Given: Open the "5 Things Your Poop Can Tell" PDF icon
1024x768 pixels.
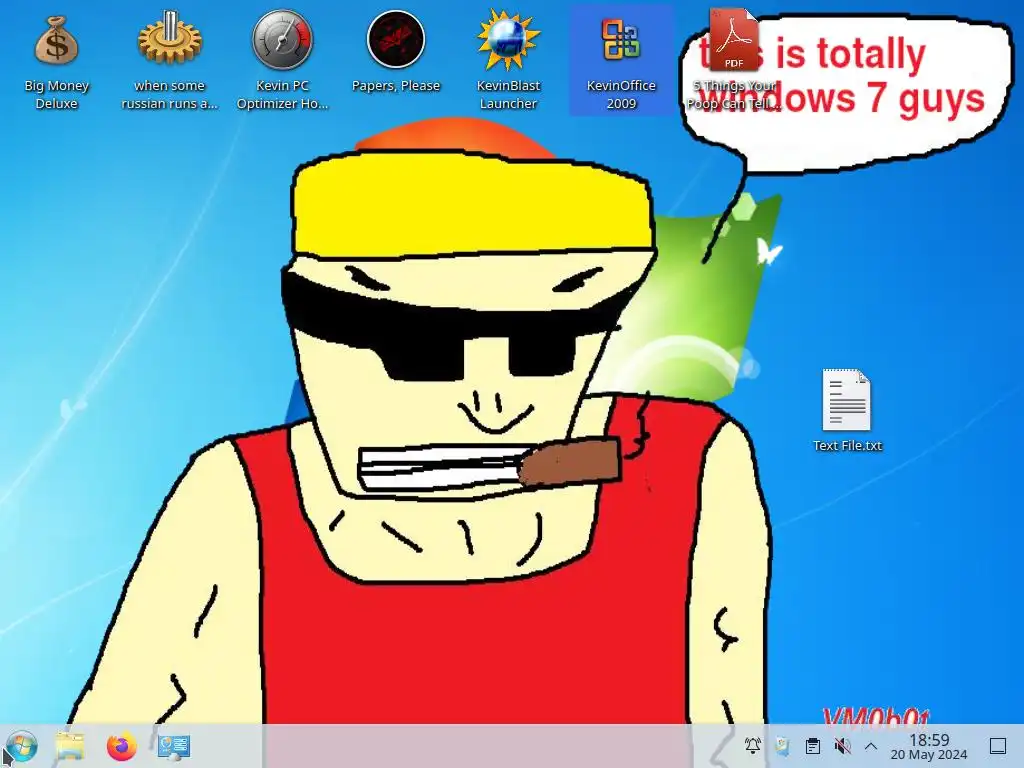Looking at the screenshot, I should pyautogui.click(x=734, y=60).
